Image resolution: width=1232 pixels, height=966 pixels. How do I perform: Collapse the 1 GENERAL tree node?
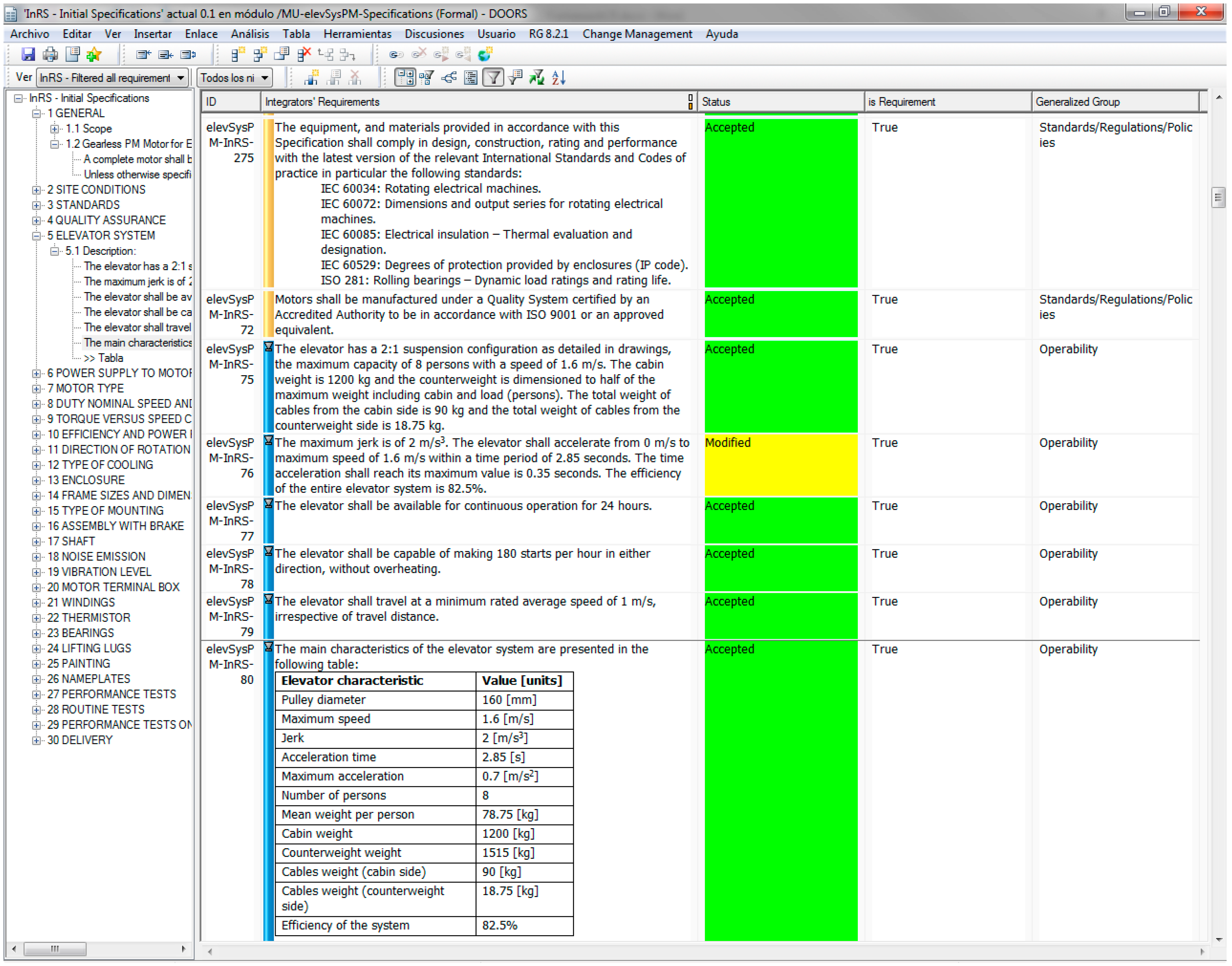click(37, 114)
